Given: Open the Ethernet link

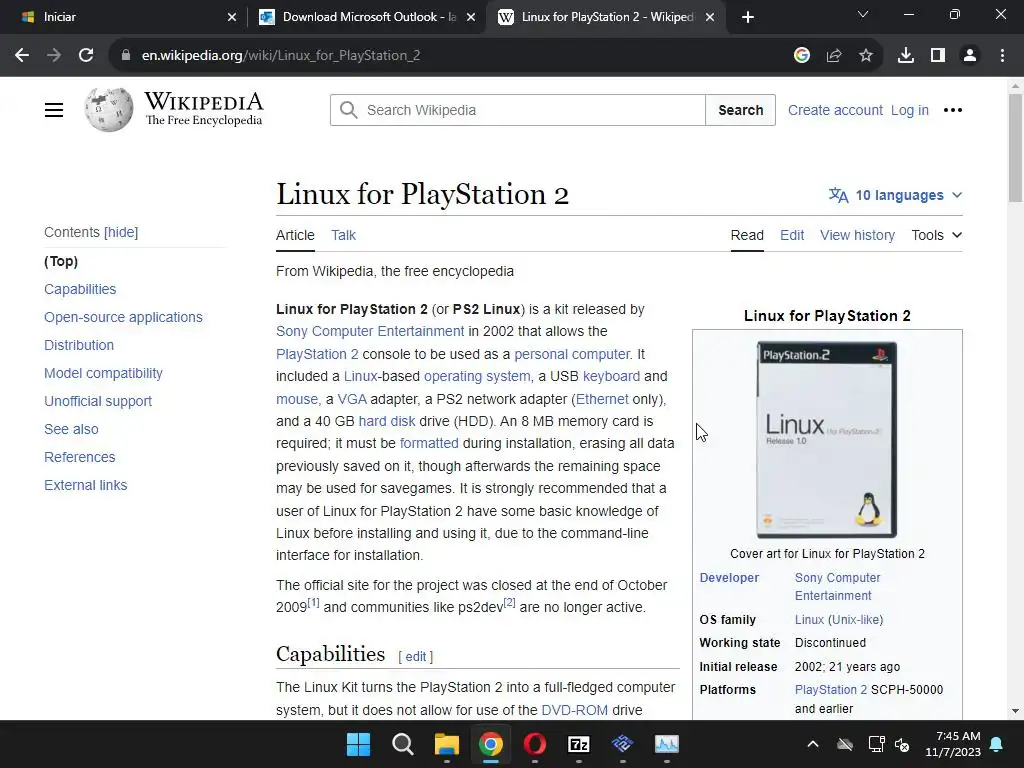Looking at the screenshot, I should click(602, 399).
